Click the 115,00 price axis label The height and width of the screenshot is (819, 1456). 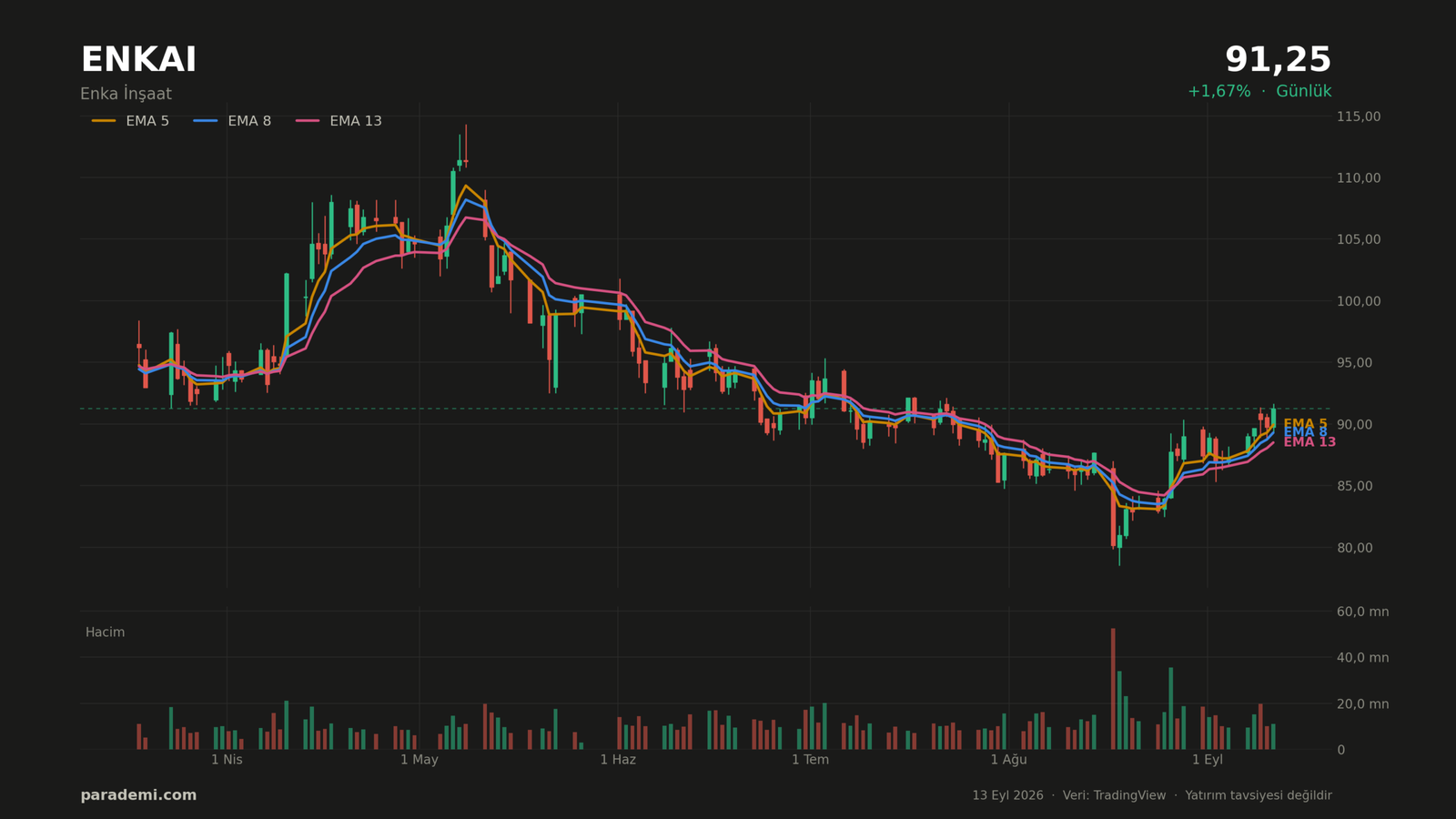[x=1359, y=116]
